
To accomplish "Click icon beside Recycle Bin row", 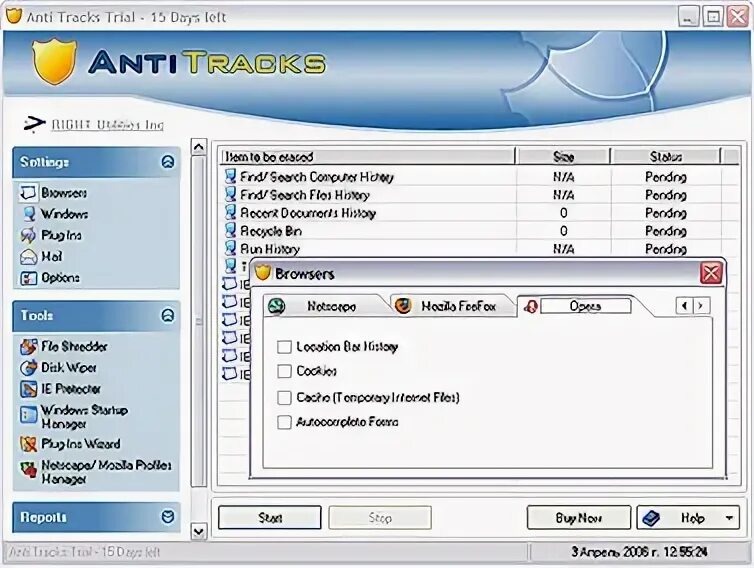I will 231,230.
